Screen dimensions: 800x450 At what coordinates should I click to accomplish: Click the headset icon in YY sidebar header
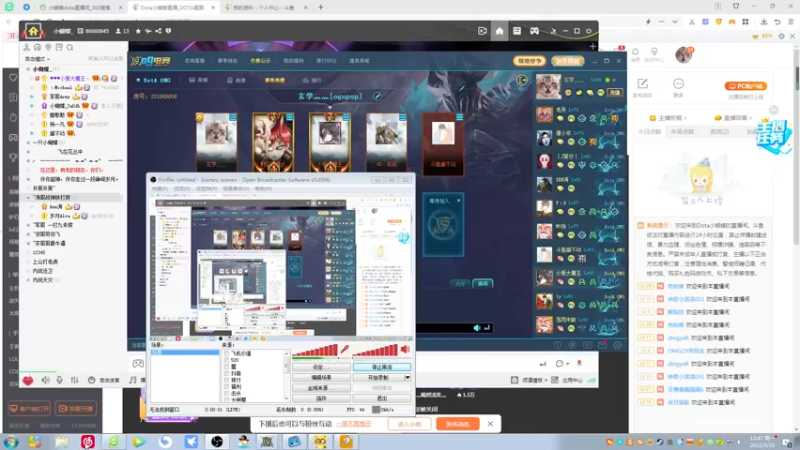click(x=37, y=47)
